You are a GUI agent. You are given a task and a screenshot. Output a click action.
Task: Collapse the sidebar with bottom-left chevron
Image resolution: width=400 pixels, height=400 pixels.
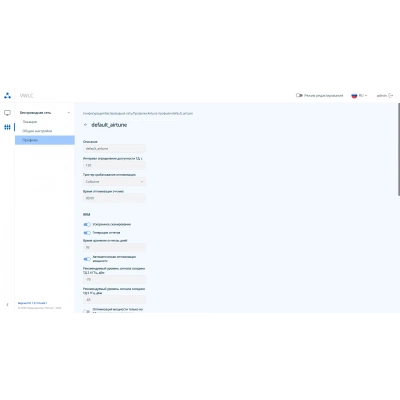(x=7, y=305)
